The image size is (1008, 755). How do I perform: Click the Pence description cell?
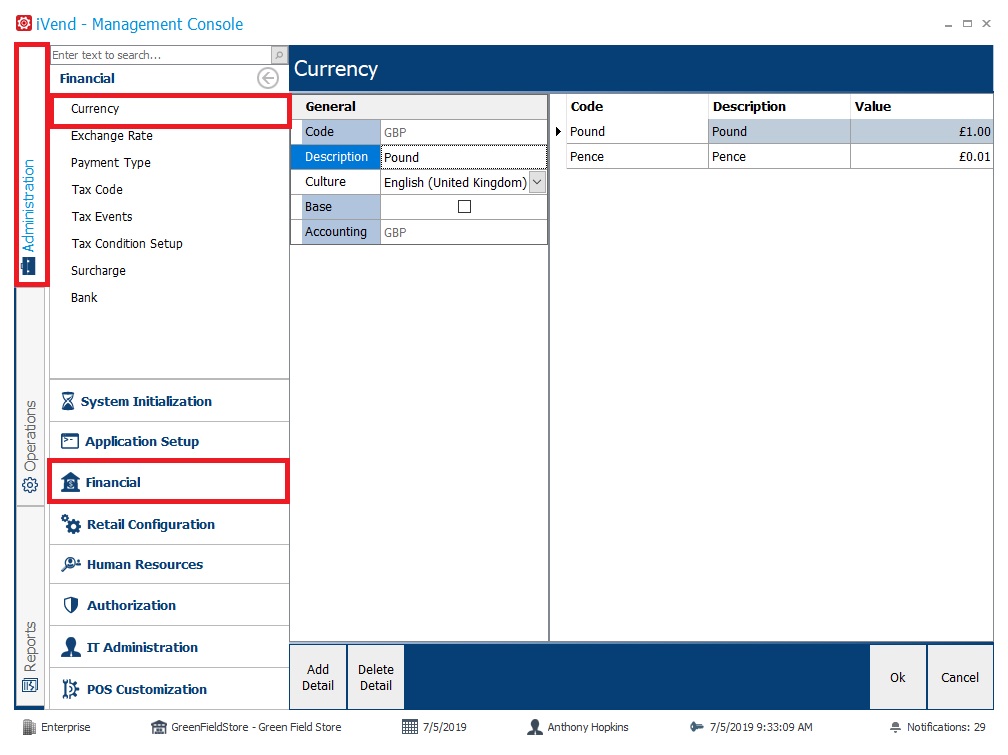779,156
